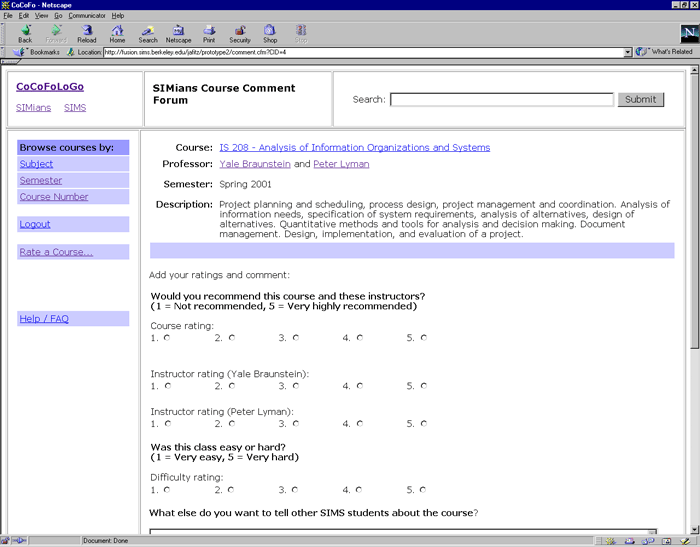The image size is (700, 547).
Task: Select Yale Braunstein instructor rating 2
Action: point(232,385)
